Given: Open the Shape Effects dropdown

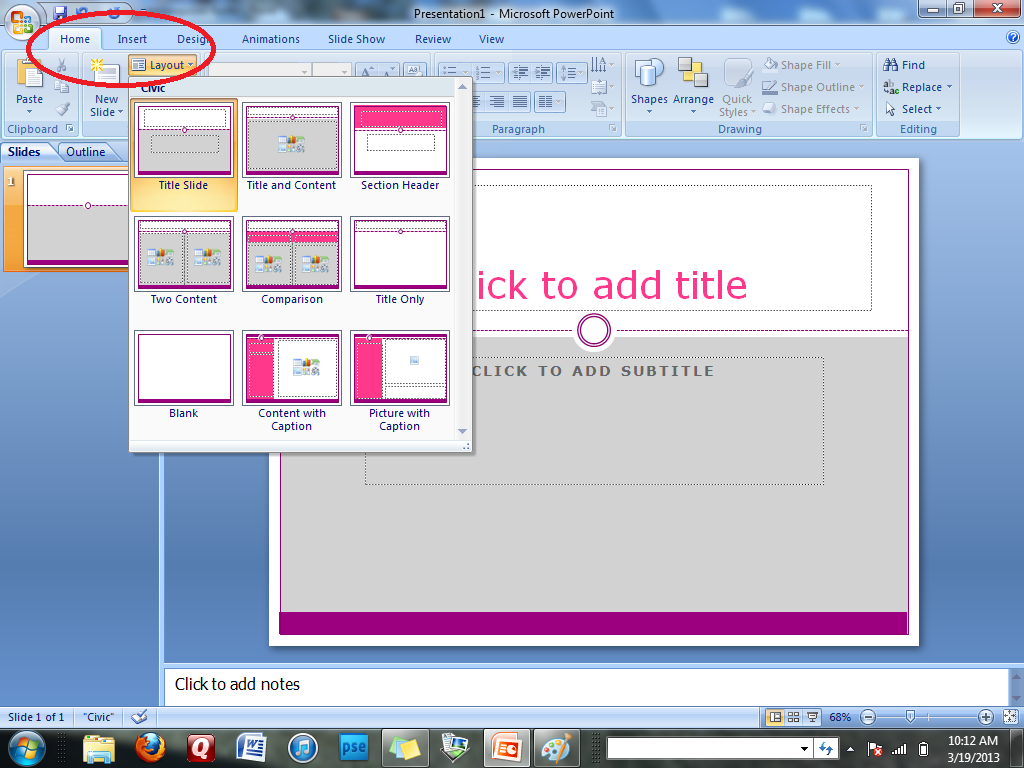Looking at the screenshot, I should 810,109.
